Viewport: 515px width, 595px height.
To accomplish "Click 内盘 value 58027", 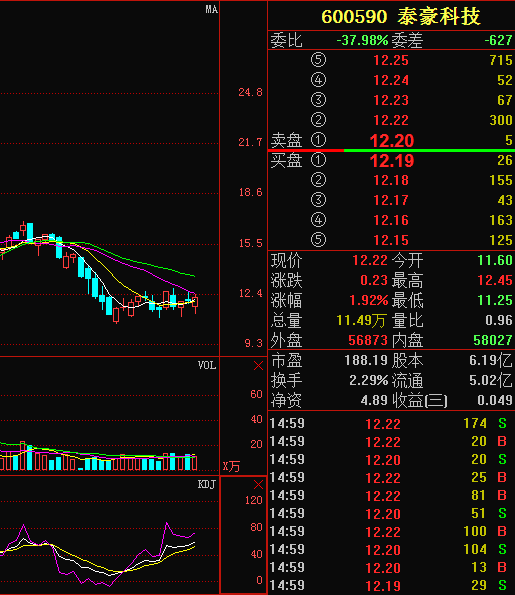I will click(493, 340).
